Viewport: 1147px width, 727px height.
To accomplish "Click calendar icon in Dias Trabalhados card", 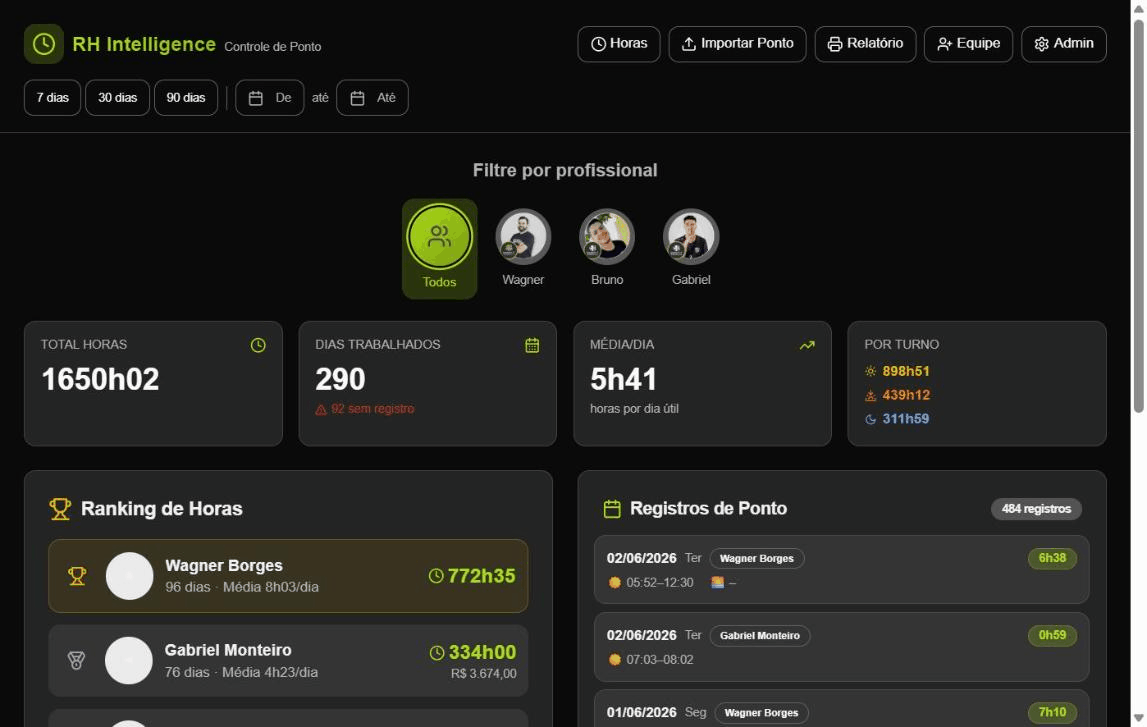I will pos(532,345).
